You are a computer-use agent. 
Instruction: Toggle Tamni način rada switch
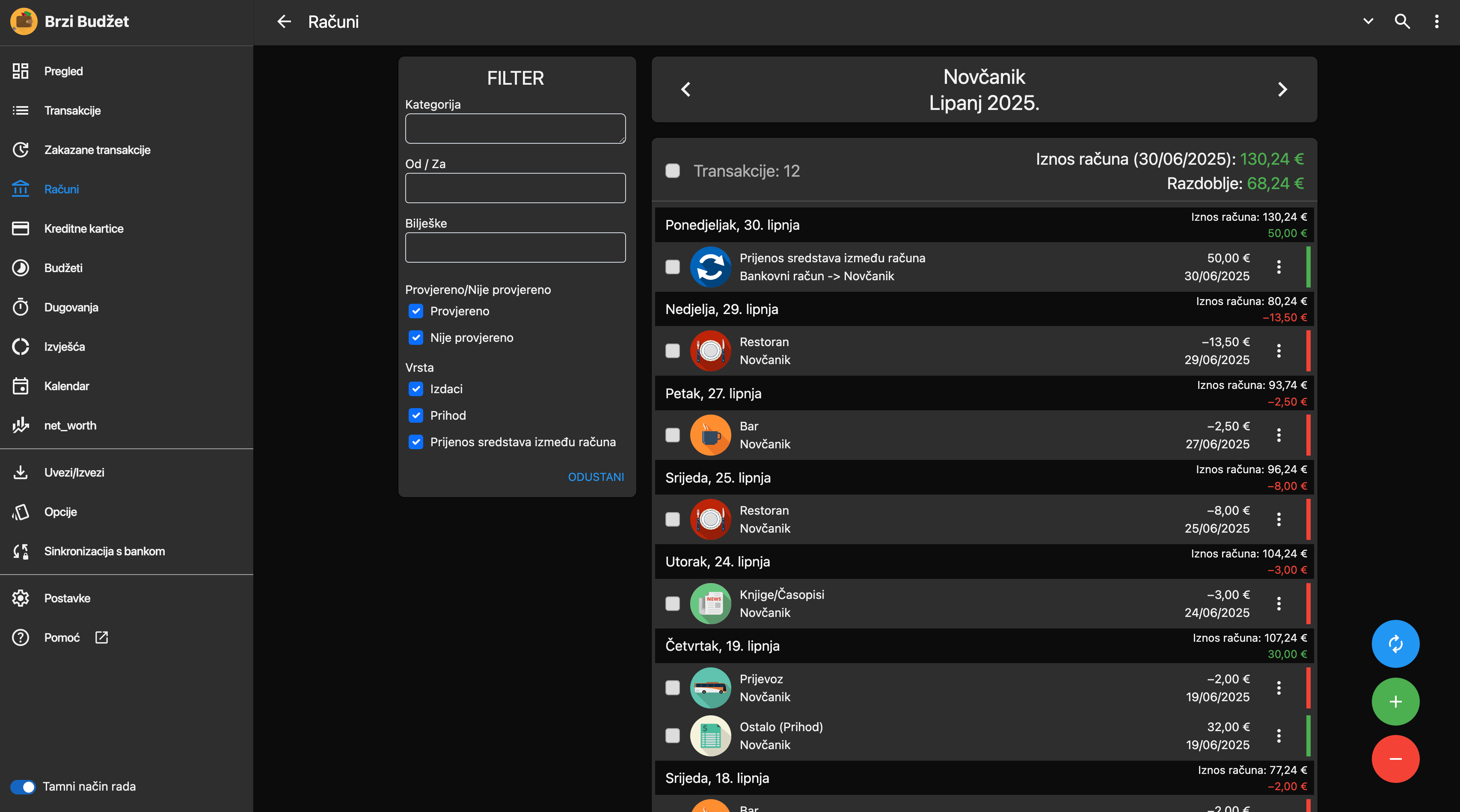click(x=23, y=786)
